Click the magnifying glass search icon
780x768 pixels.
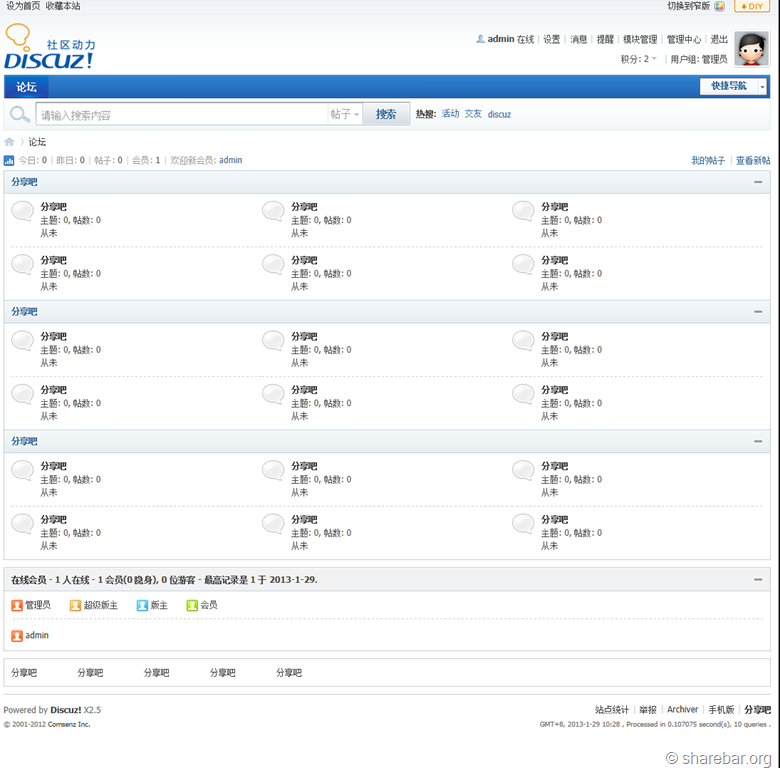[19, 115]
